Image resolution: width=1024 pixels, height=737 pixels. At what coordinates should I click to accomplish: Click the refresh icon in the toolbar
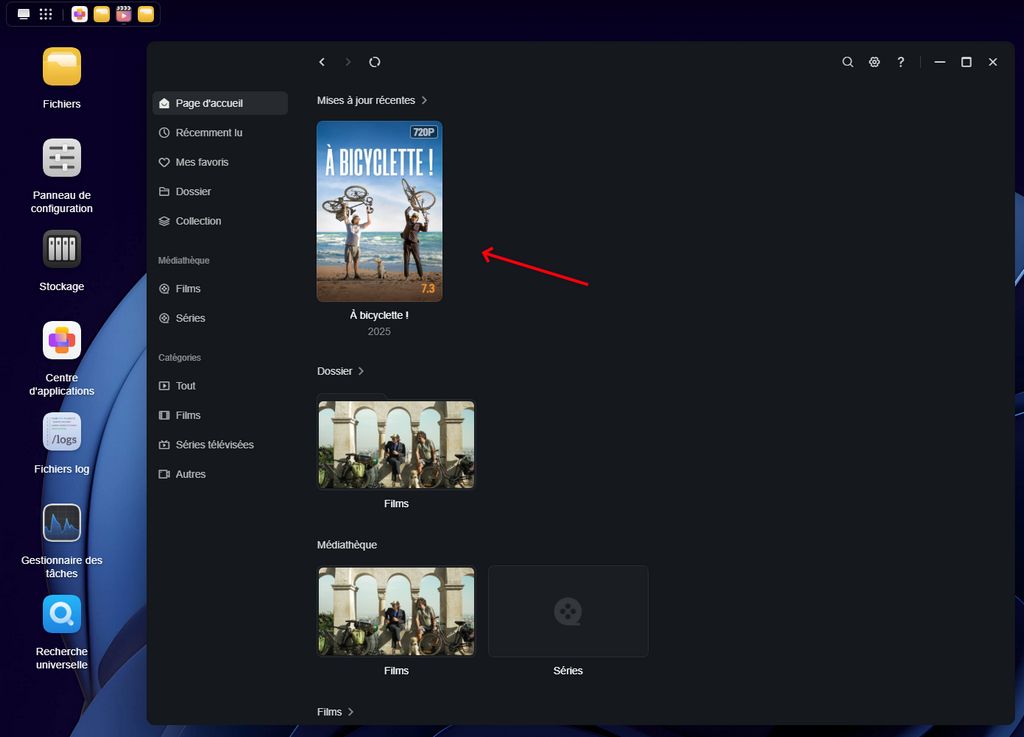pos(374,62)
